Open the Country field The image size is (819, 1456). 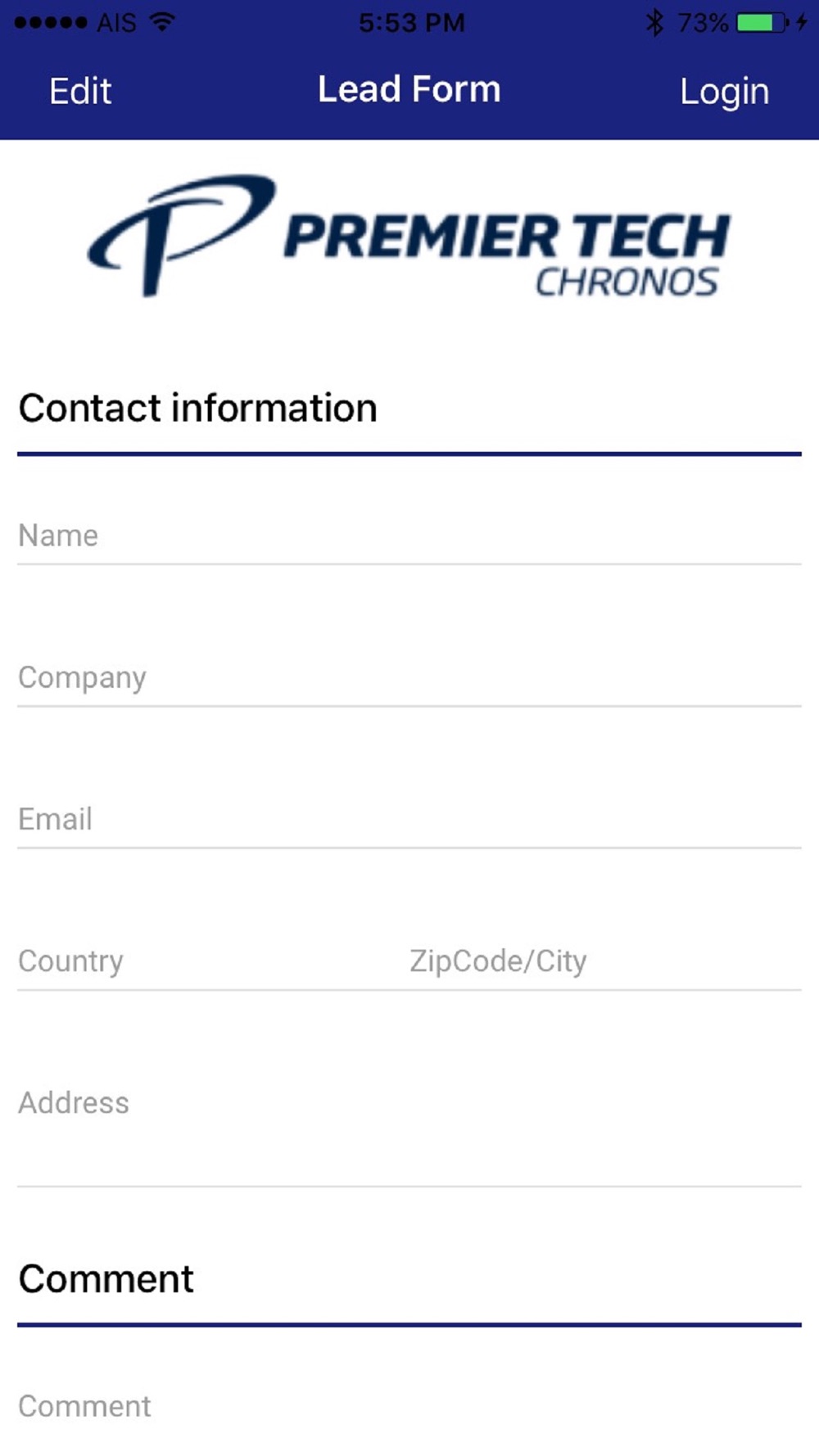click(x=205, y=961)
